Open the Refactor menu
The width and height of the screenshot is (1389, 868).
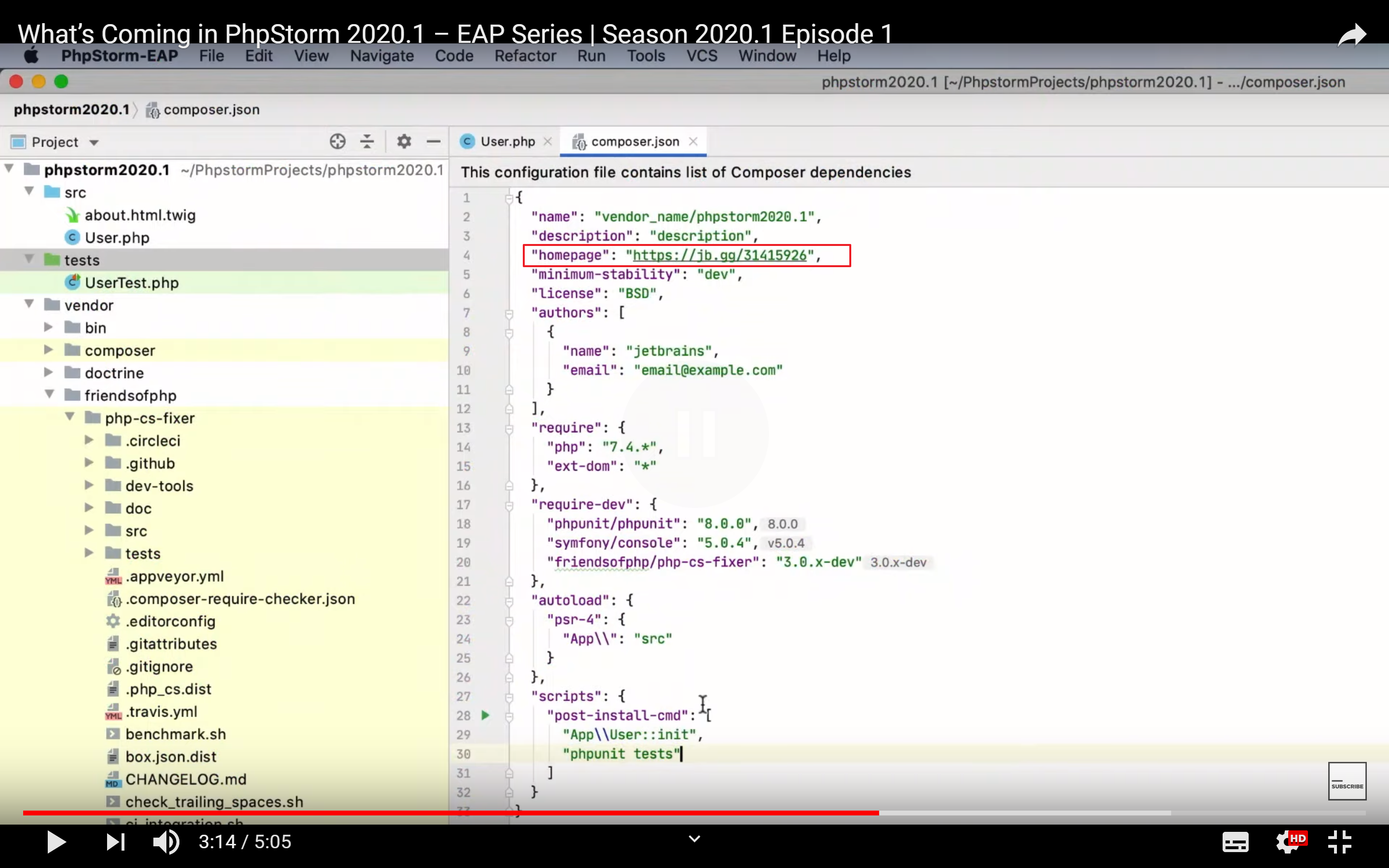tap(525, 55)
